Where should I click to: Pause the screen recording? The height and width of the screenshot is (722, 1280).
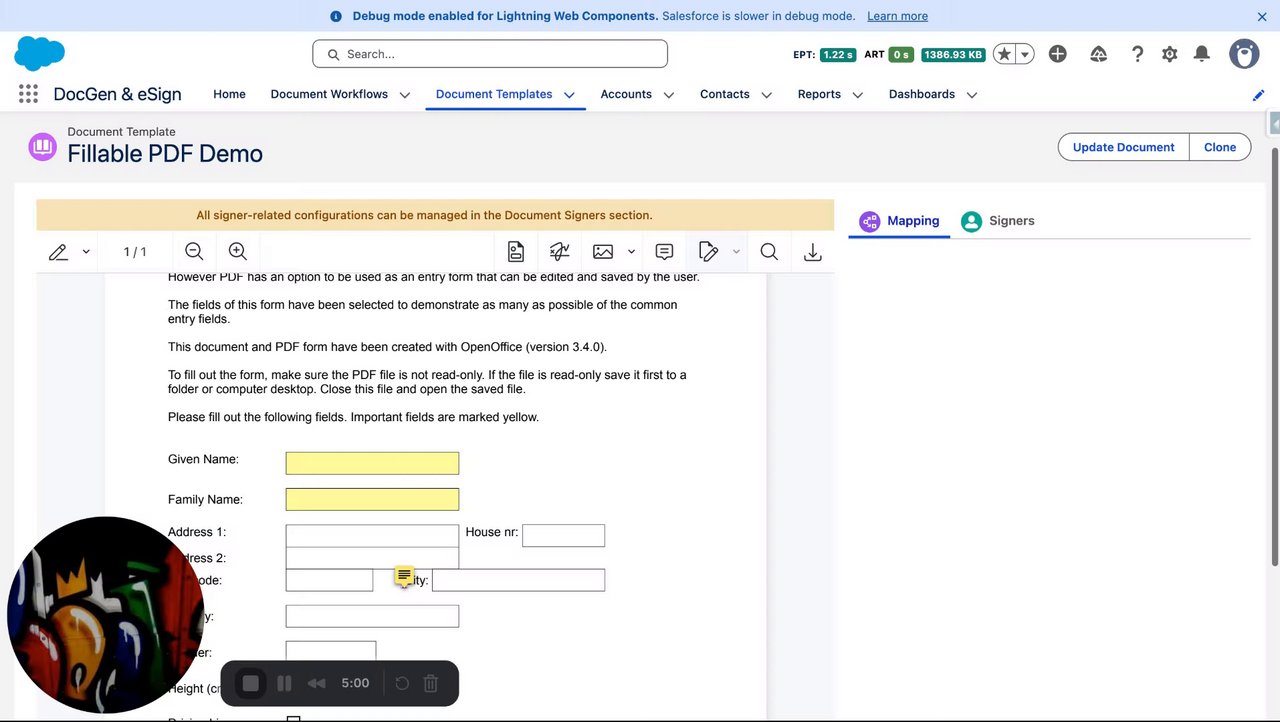(x=284, y=683)
